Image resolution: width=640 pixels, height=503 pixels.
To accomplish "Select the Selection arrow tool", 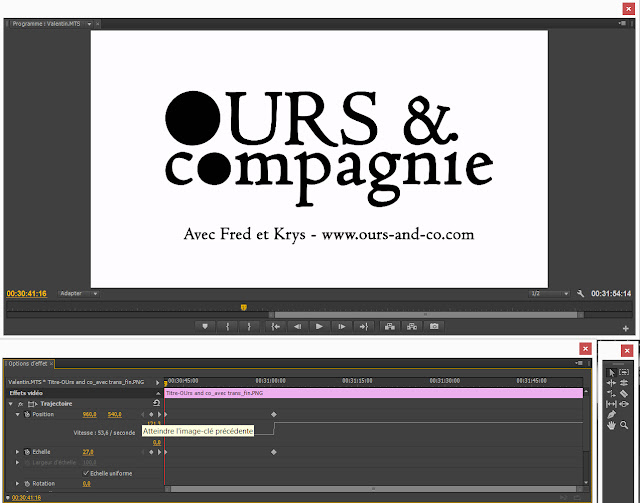I will [611, 372].
